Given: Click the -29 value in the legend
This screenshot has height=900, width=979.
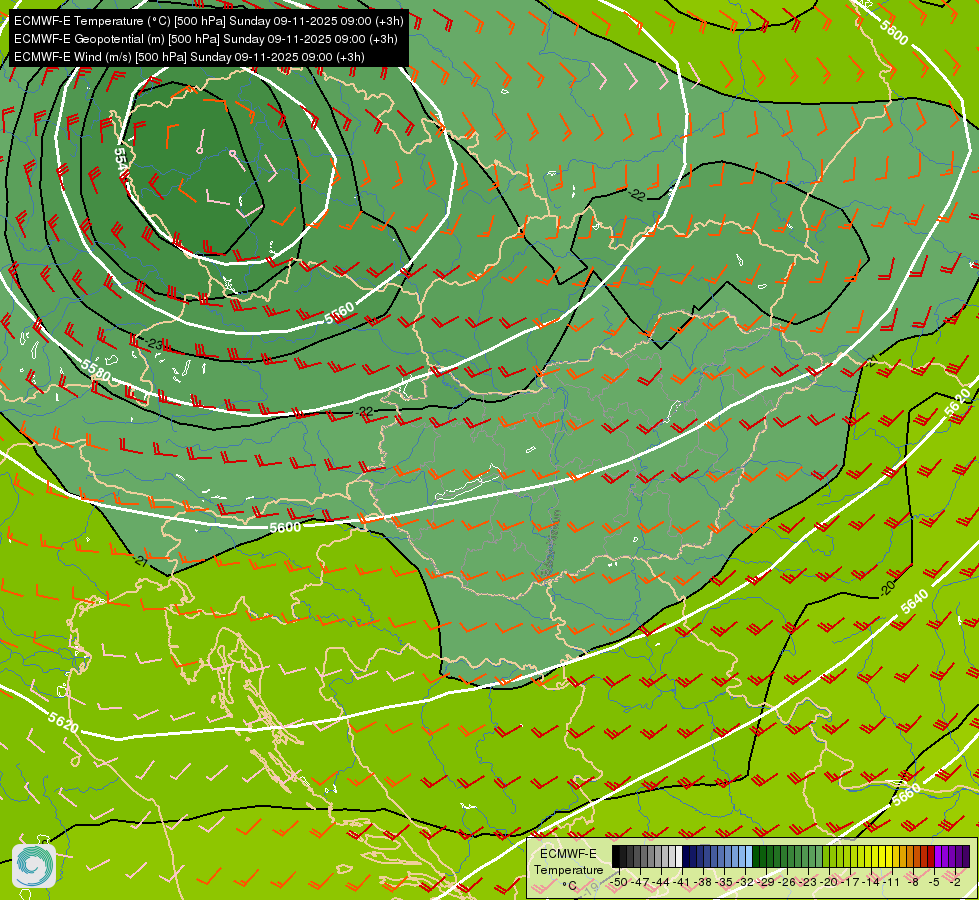Looking at the screenshot, I should tap(765, 882).
